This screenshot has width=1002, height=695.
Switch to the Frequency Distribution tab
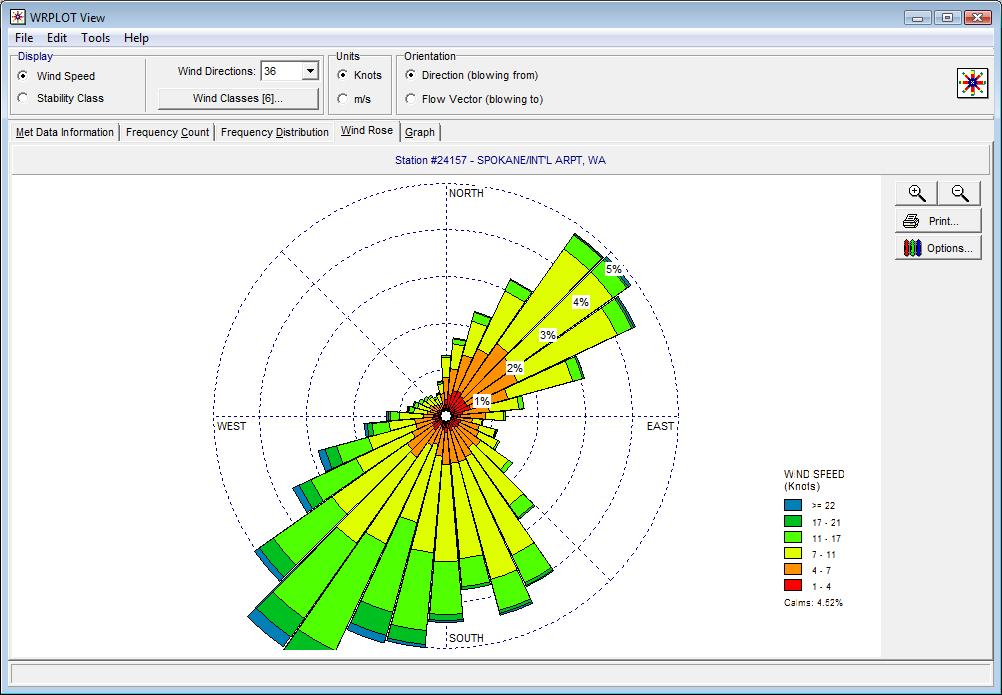coord(274,132)
